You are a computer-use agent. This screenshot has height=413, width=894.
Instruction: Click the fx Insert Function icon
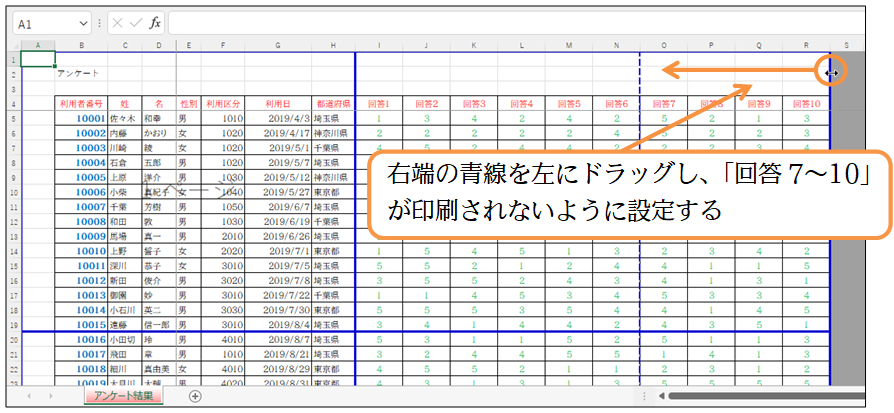[x=155, y=23]
